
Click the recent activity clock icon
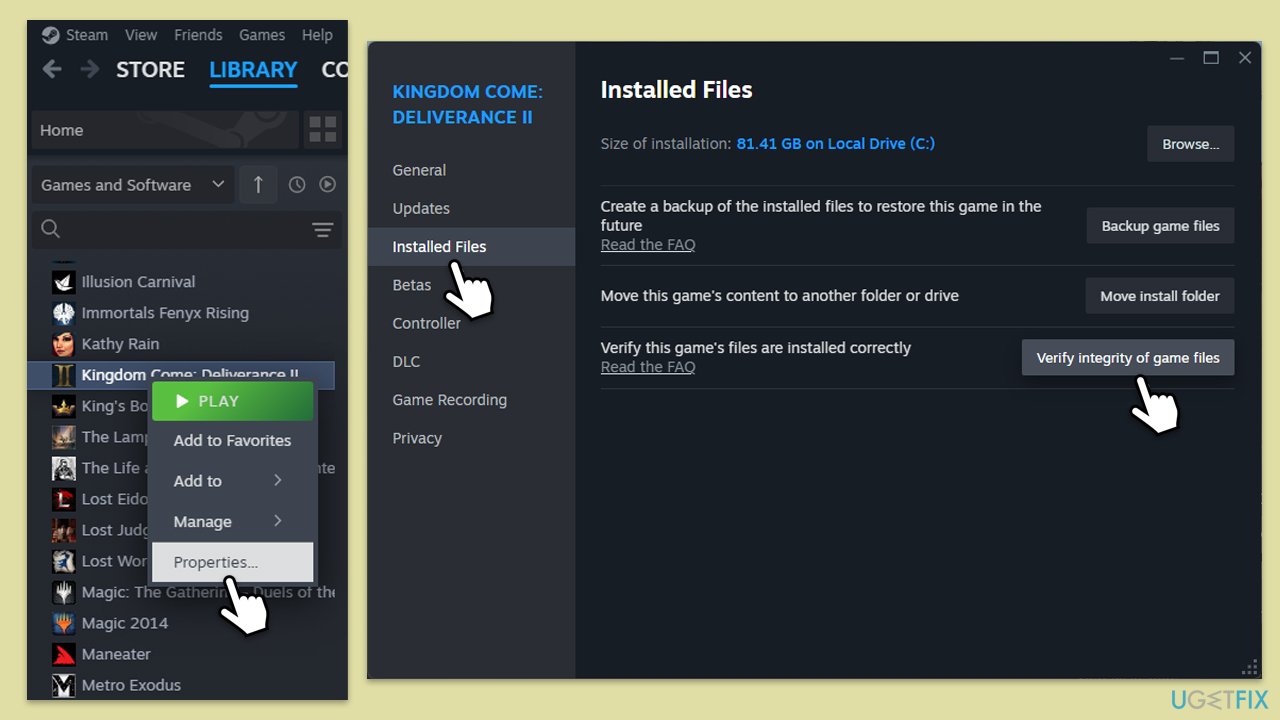(x=297, y=185)
